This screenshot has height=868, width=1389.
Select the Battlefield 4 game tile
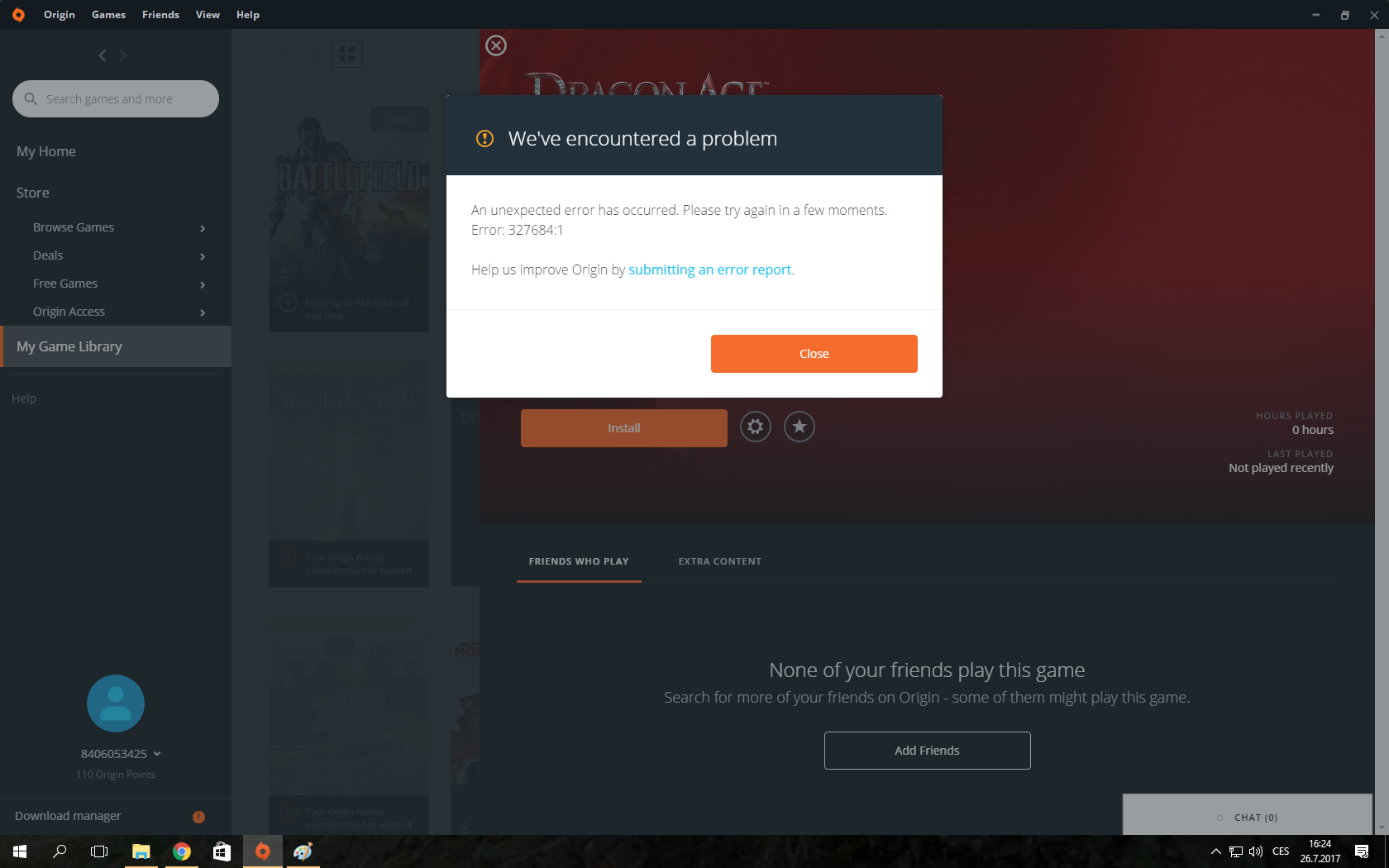349,219
